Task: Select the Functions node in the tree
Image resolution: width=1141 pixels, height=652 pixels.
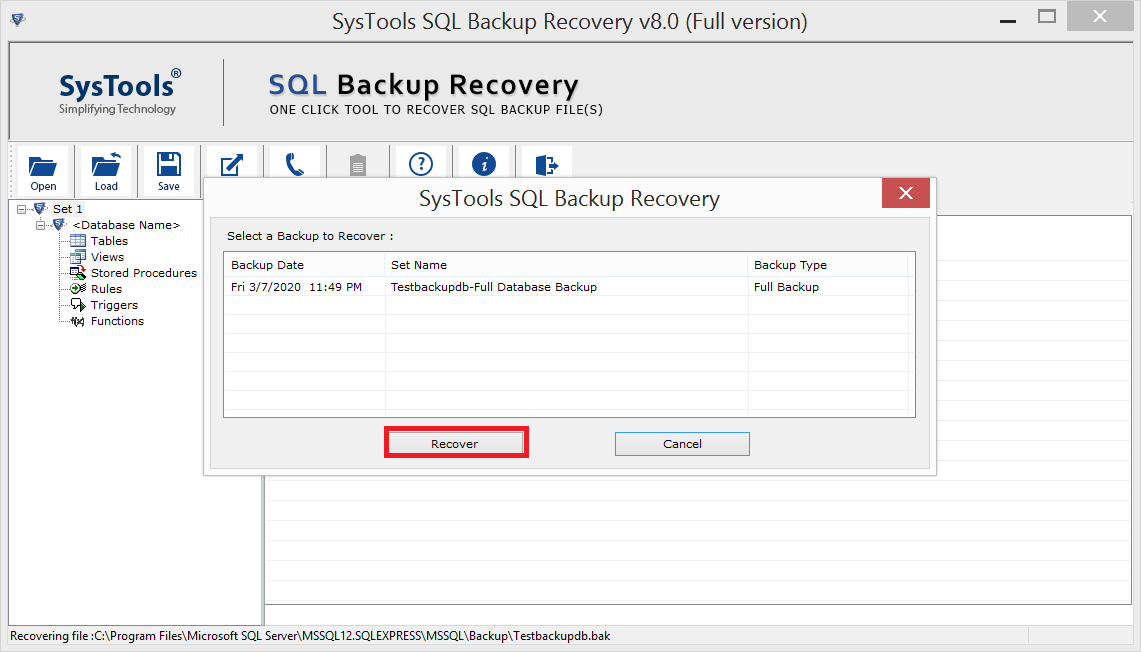Action: 117,321
